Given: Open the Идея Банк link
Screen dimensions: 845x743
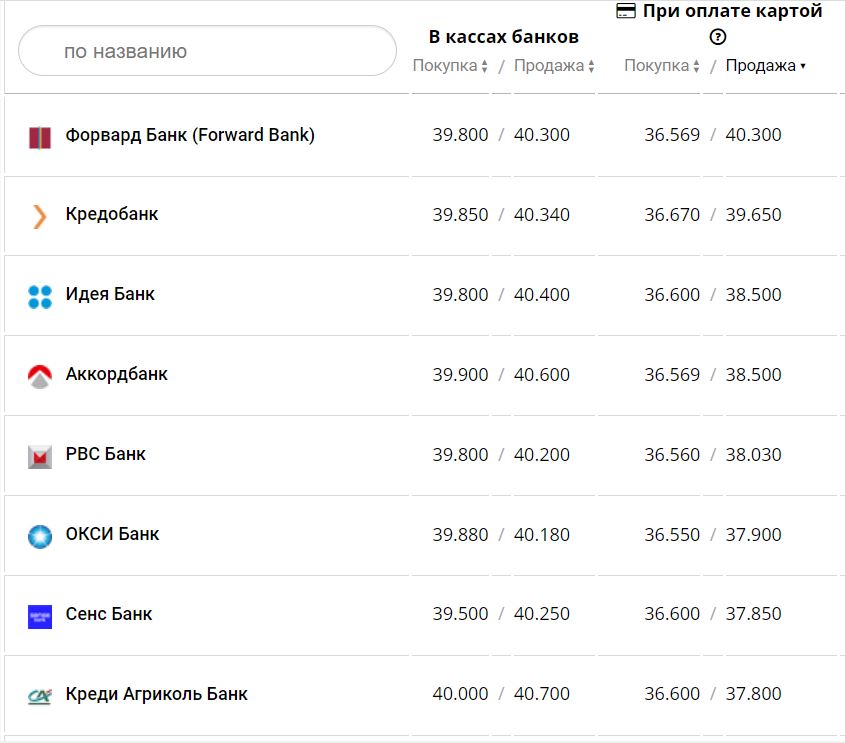Looking at the screenshot, I should click(x=110, y=294).
